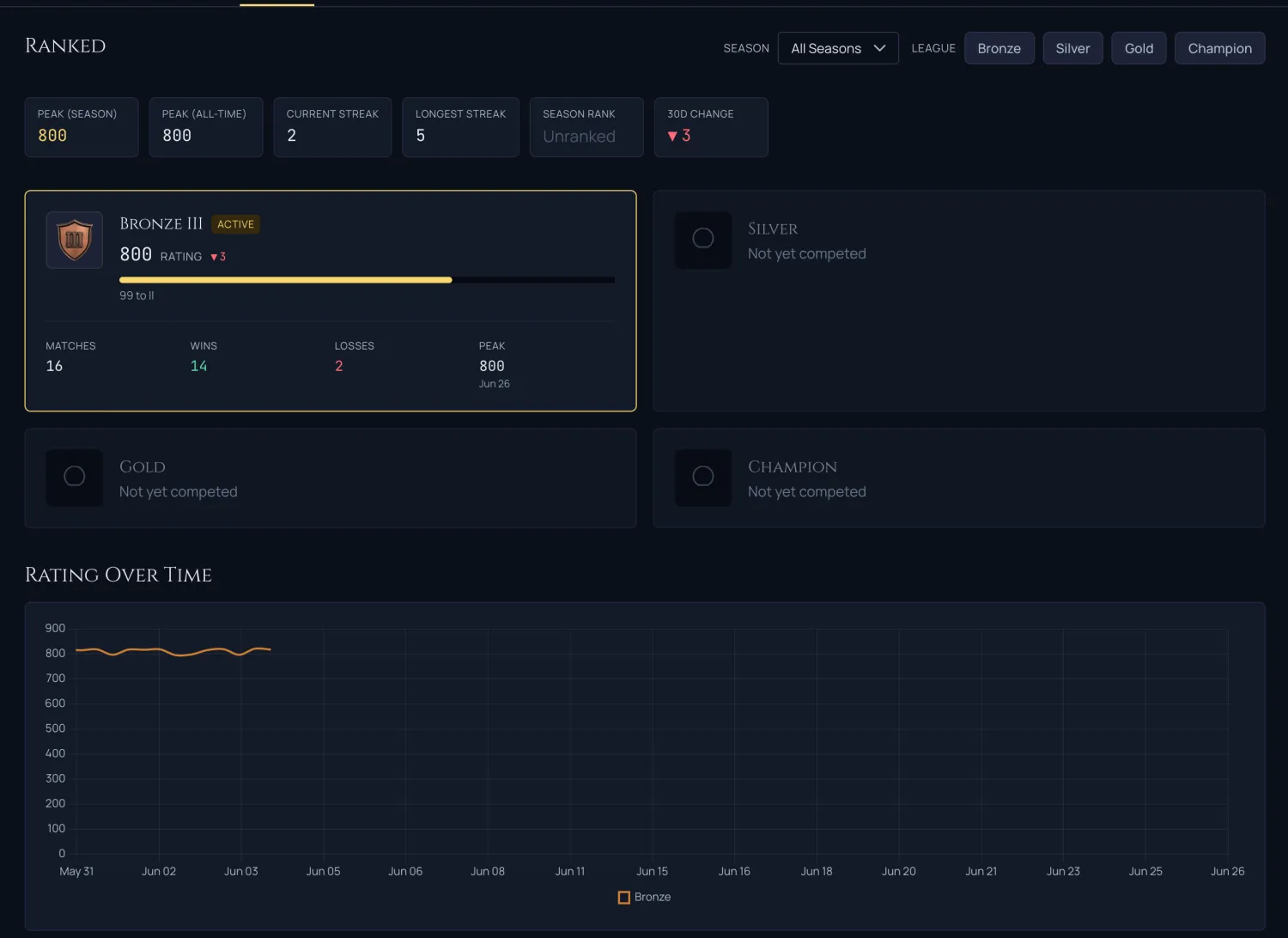Click the Jun 15 axis label
The image size is (1288, 938).
point(652,871)
